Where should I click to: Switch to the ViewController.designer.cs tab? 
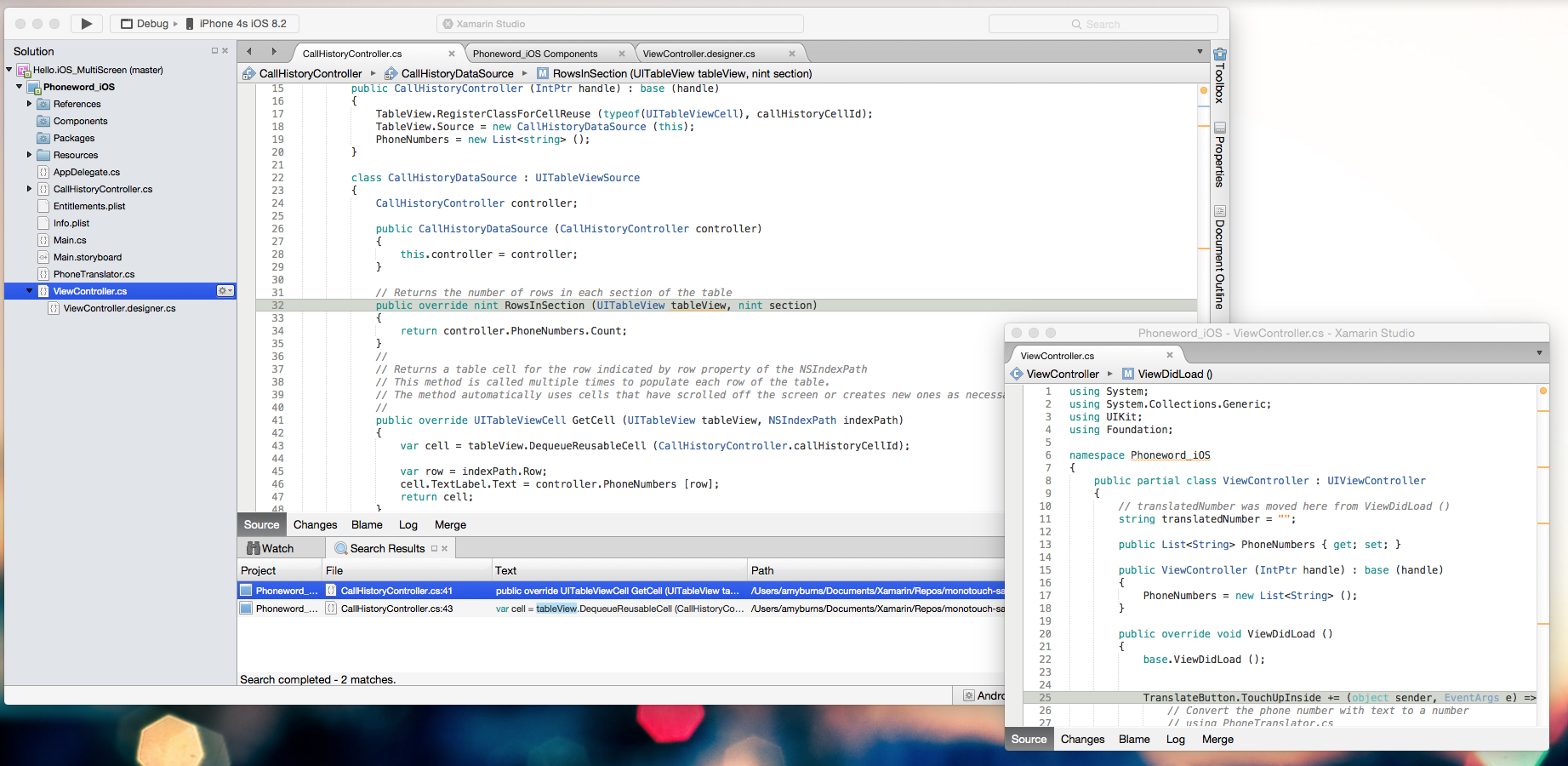coord(698,54)
